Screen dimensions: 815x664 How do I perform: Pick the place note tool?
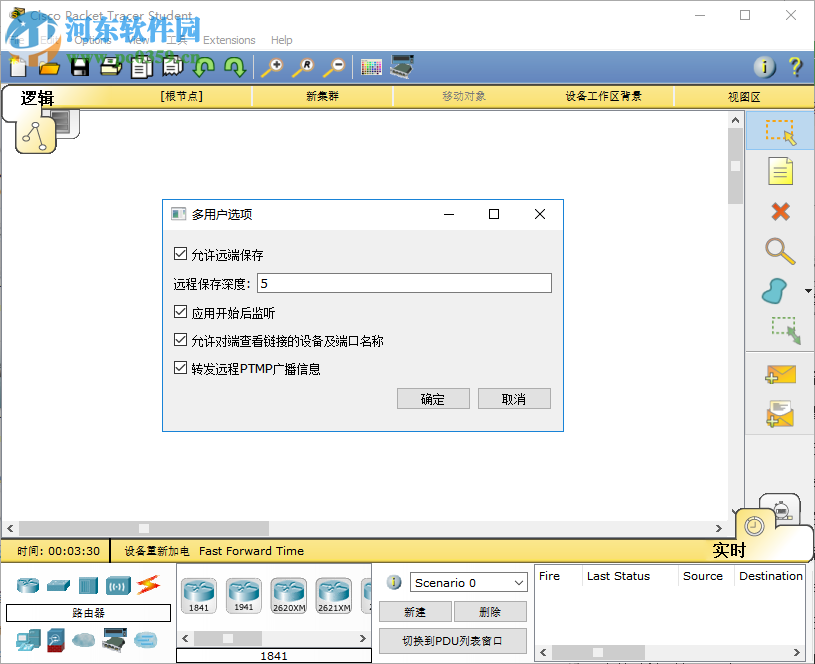click(x=779, y=170)
